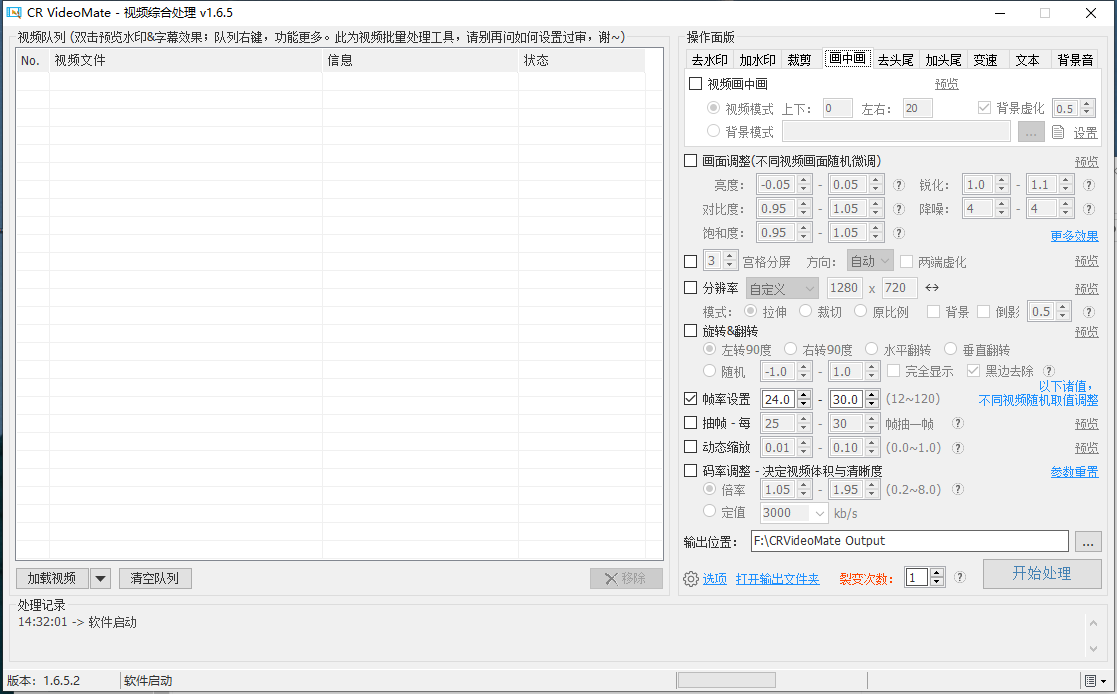The image size is (1117, 694).
Task: Enable the 分辨率 checkbox
Action: 690,288
